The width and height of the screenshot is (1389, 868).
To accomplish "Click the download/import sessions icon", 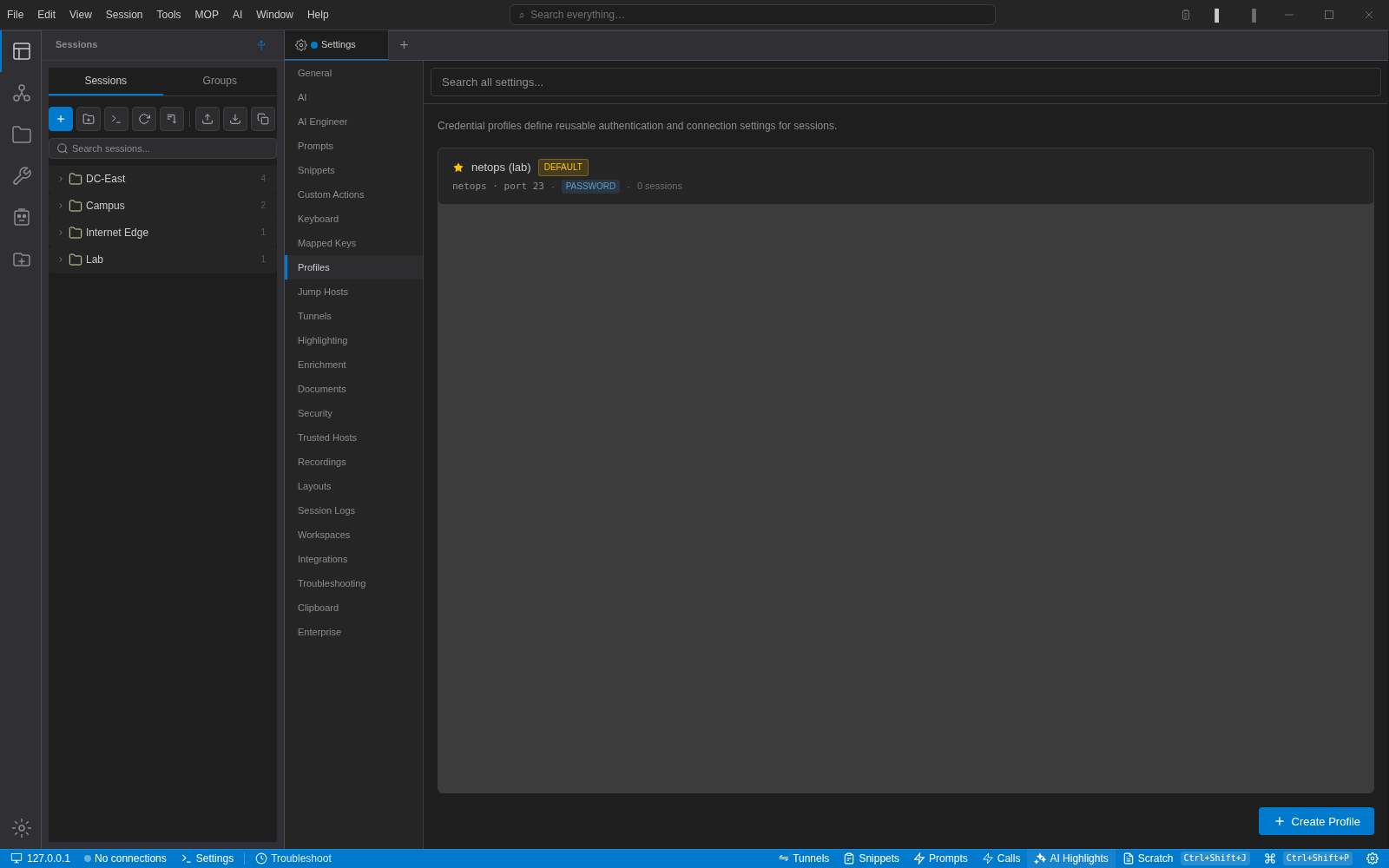I will point(235,119).
